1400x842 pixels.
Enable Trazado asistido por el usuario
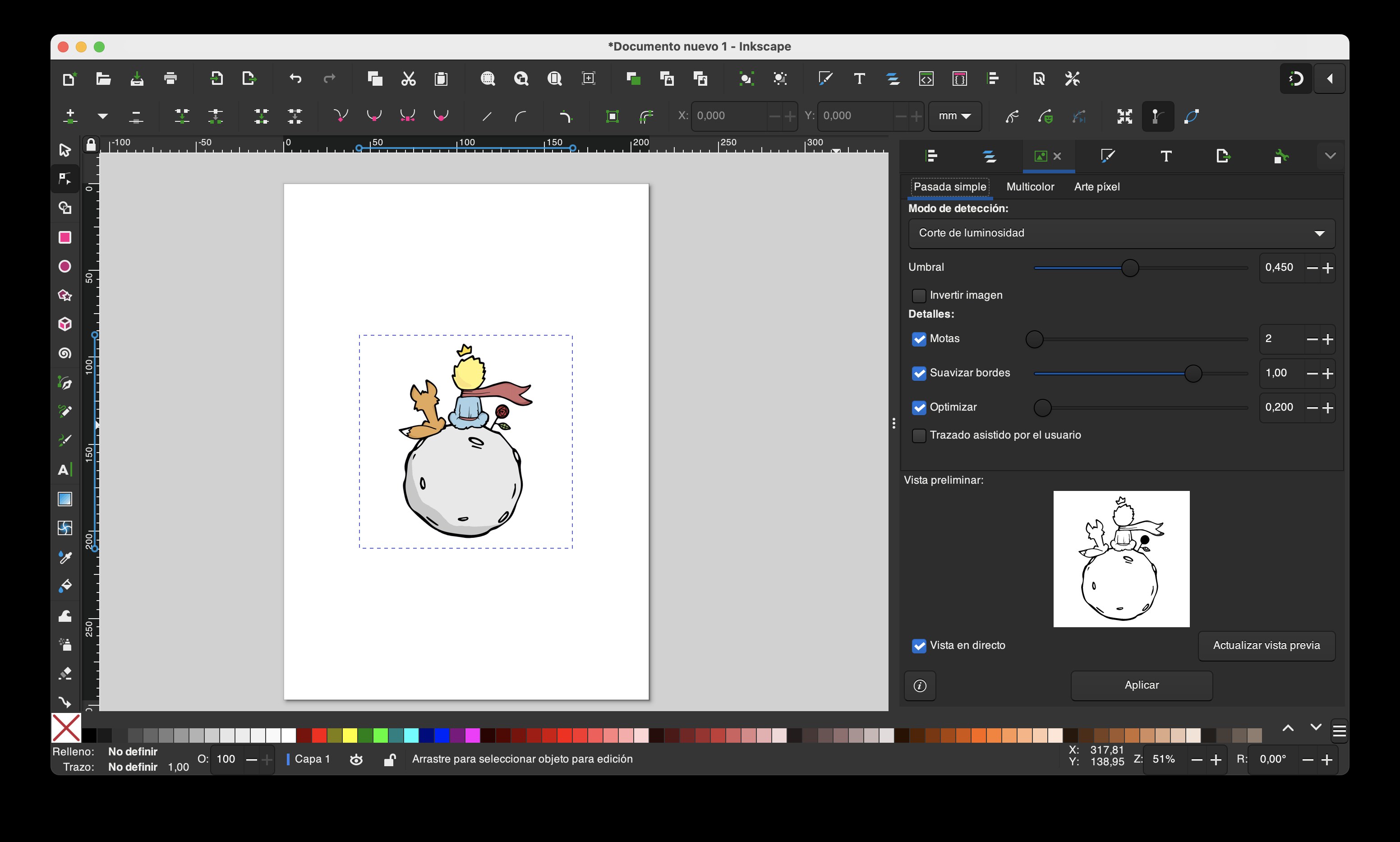[x=919, y=435]
